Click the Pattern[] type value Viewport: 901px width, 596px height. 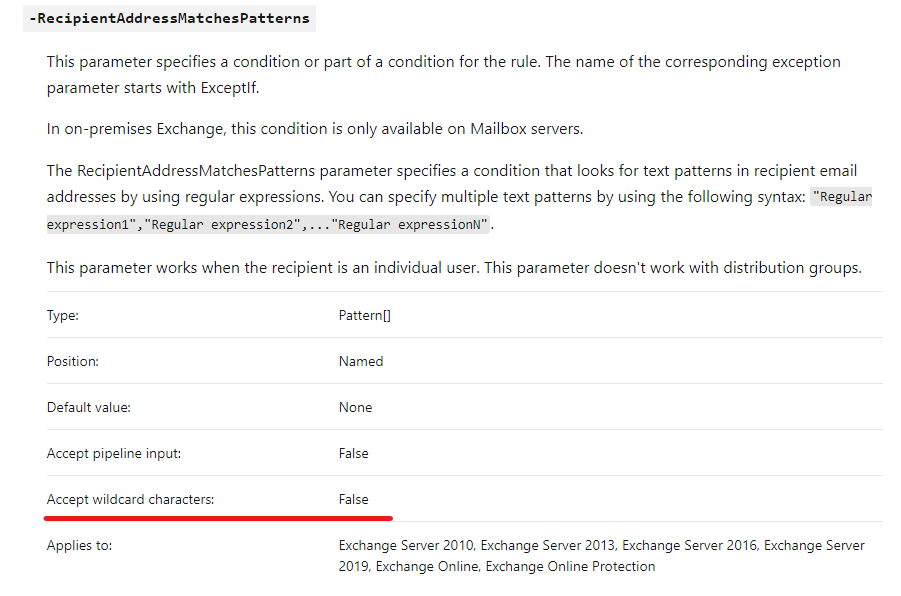tap(364, 316)
